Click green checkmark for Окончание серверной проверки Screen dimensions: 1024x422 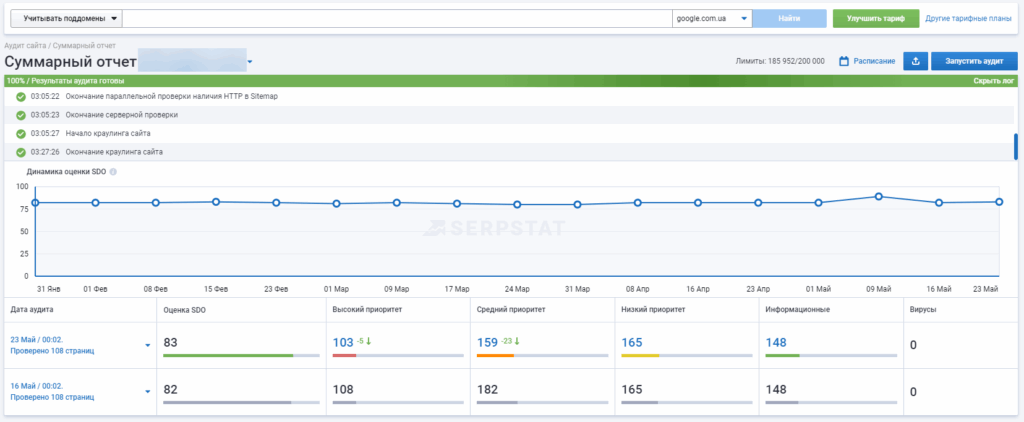(x=20, y=115)
